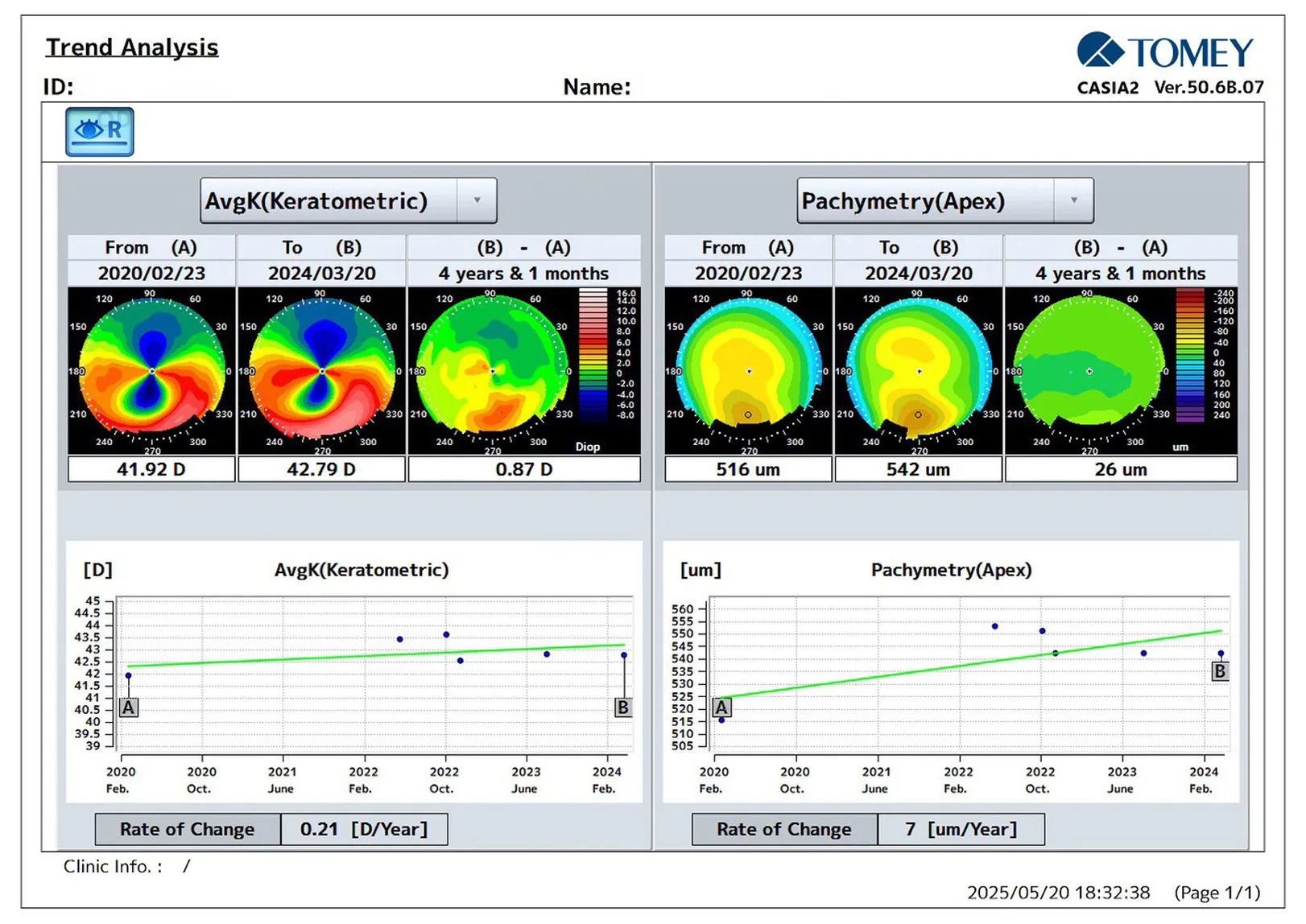Click marker A on the Pachymetry trend graph
The image size is (1306, 924).
click(x=721, y=707)
